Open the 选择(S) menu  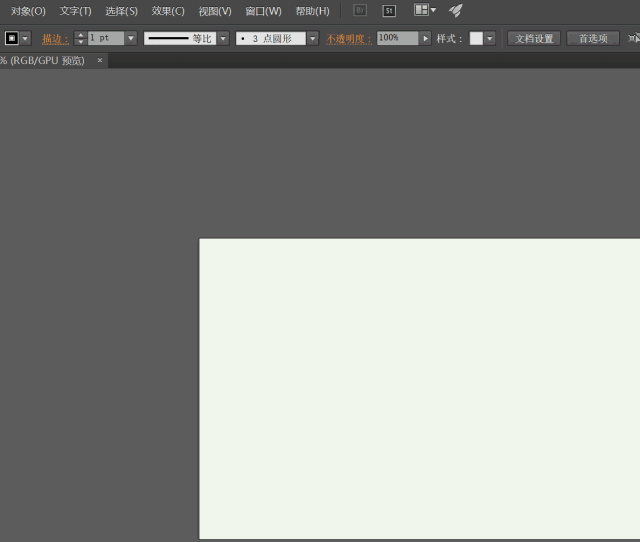[x=121, y=11]
